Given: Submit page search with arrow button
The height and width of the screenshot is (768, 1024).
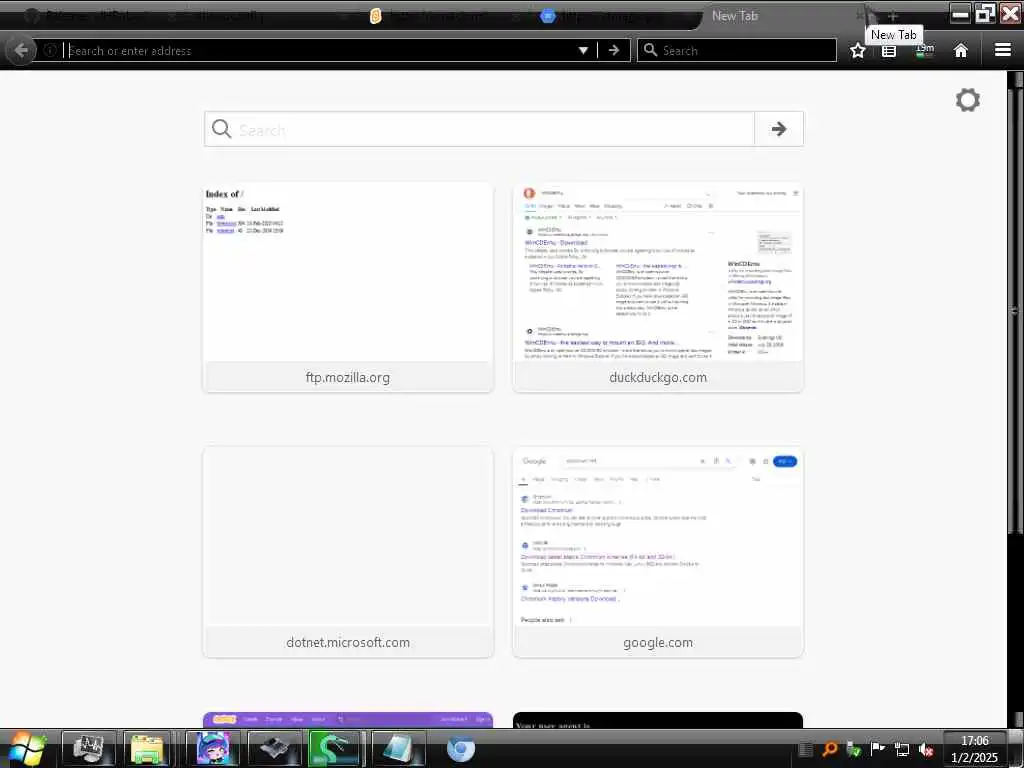Looking at the screenshot, I should [778, 129].
